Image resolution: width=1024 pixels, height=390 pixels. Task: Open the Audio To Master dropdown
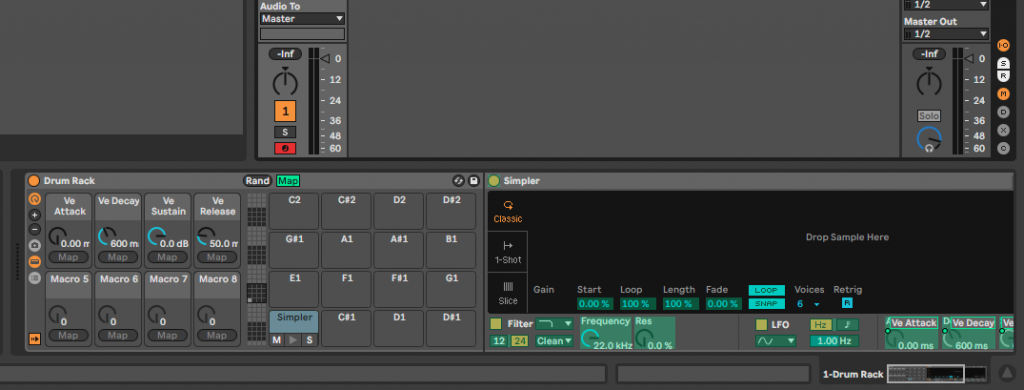point(302,19)
